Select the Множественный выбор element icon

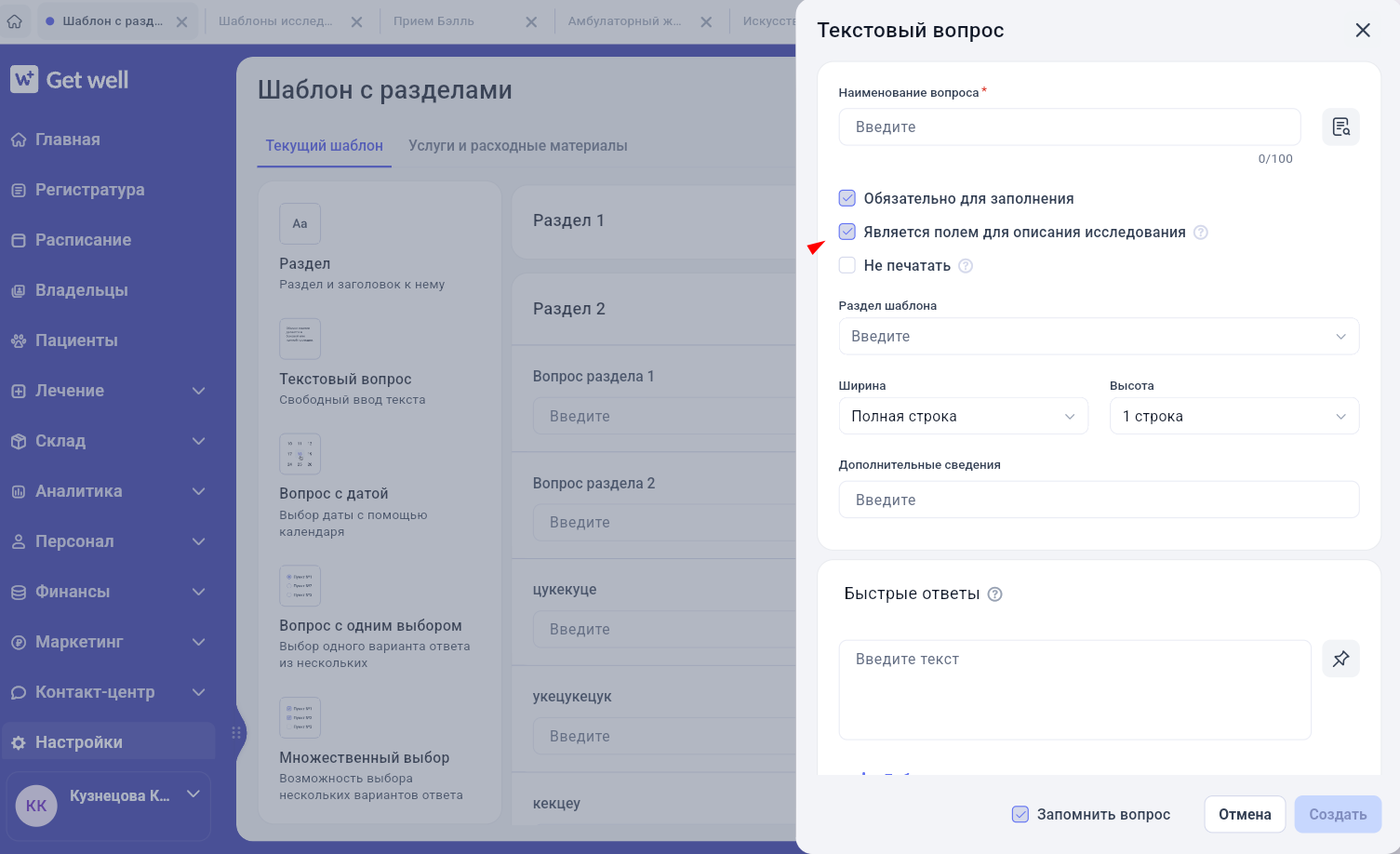coord(300,718)
